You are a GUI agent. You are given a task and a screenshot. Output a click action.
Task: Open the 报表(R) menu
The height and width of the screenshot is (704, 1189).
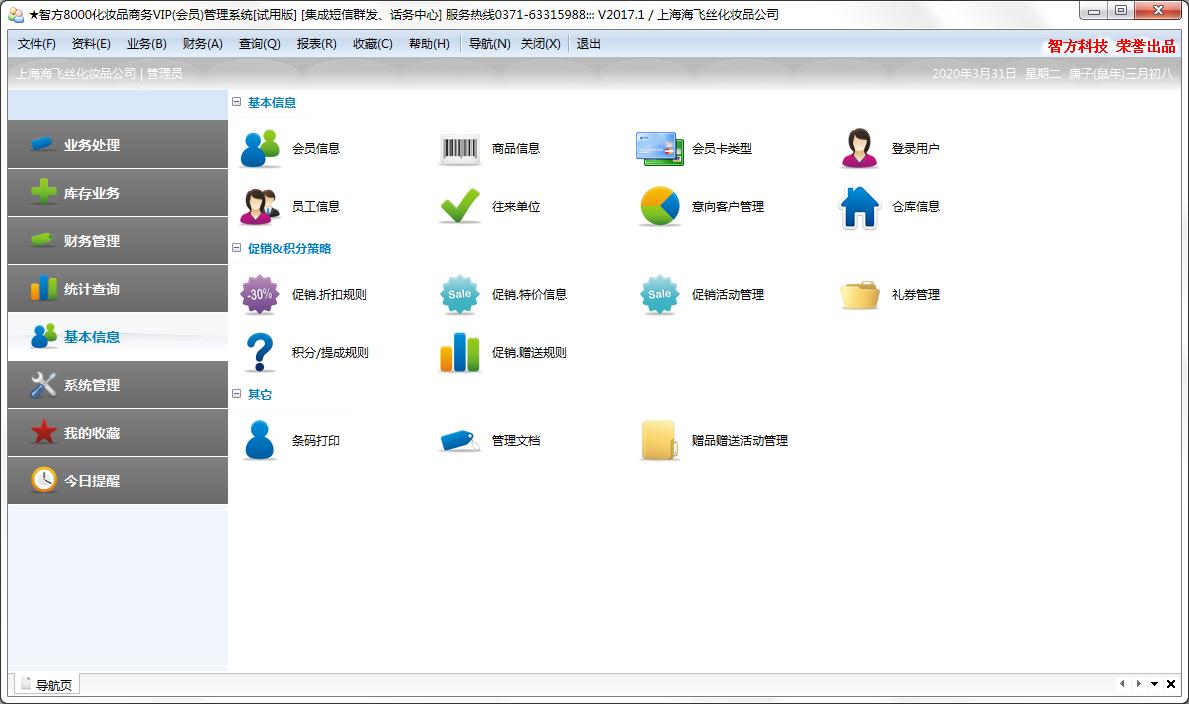[316, 44]
